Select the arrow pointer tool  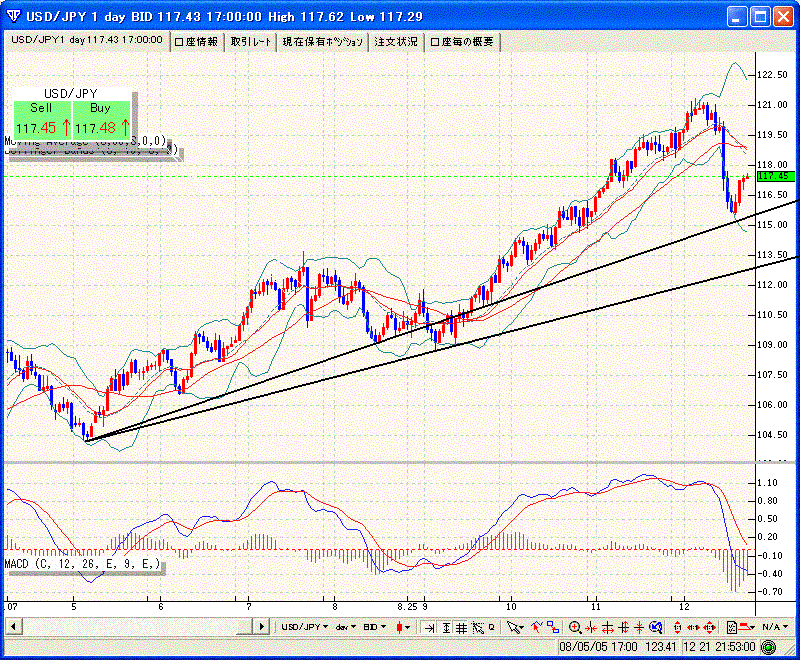pyautogui.click(x=513, y=627)
